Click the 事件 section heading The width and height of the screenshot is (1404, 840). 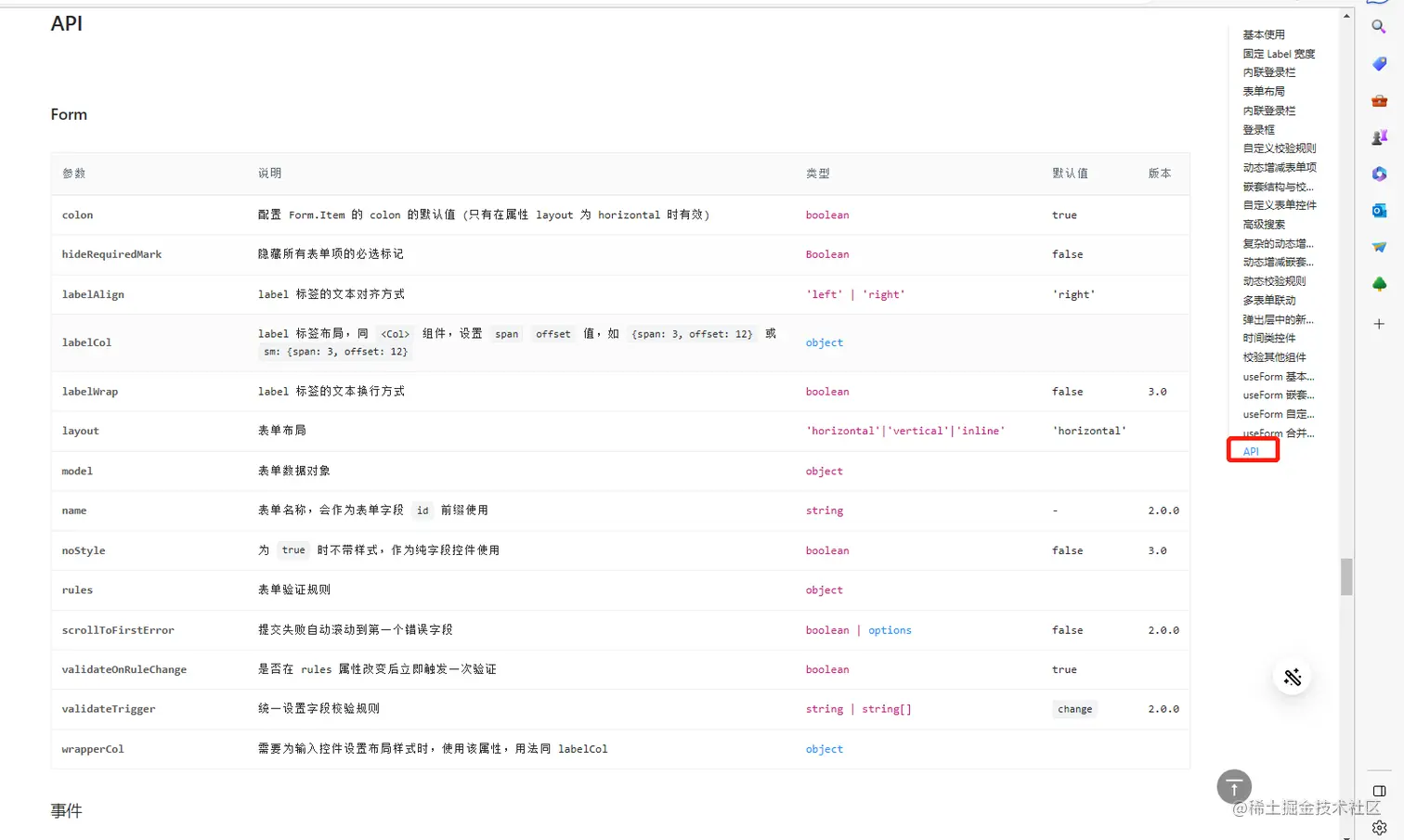[66, 811]
